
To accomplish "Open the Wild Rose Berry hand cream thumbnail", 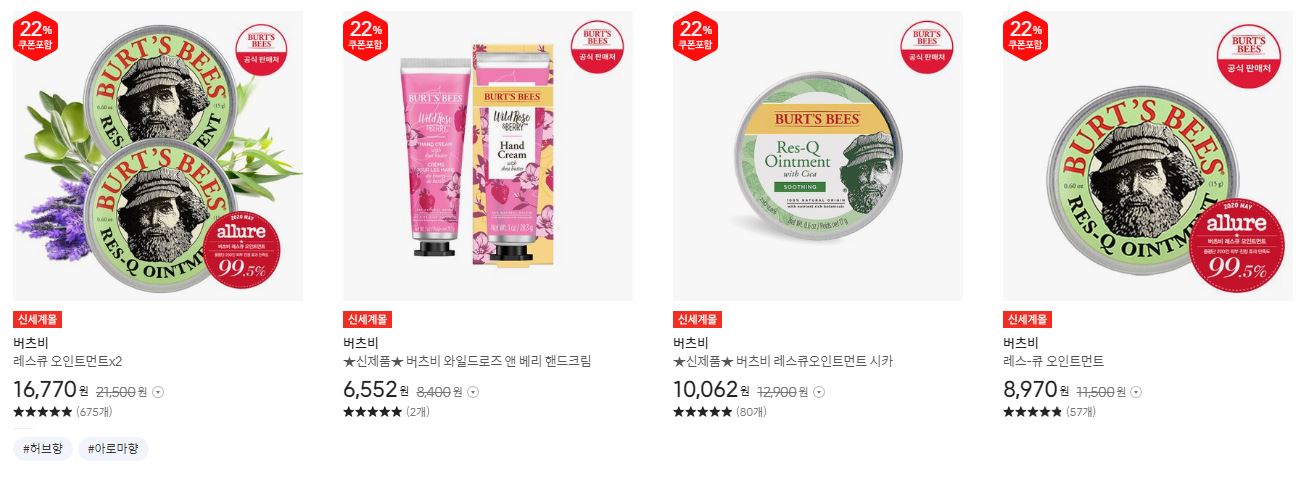I will (488, 156).
